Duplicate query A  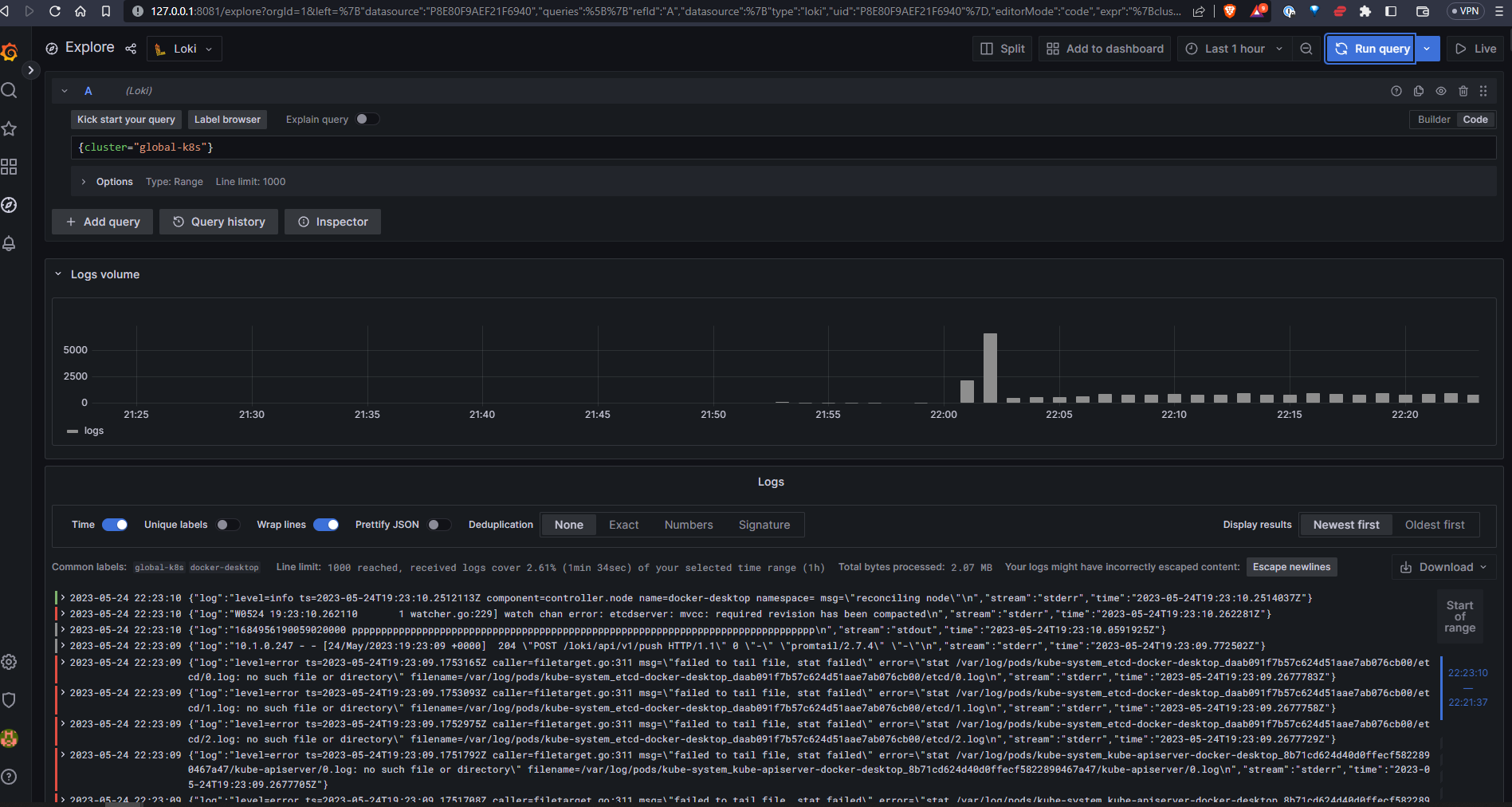(1419, 91)
